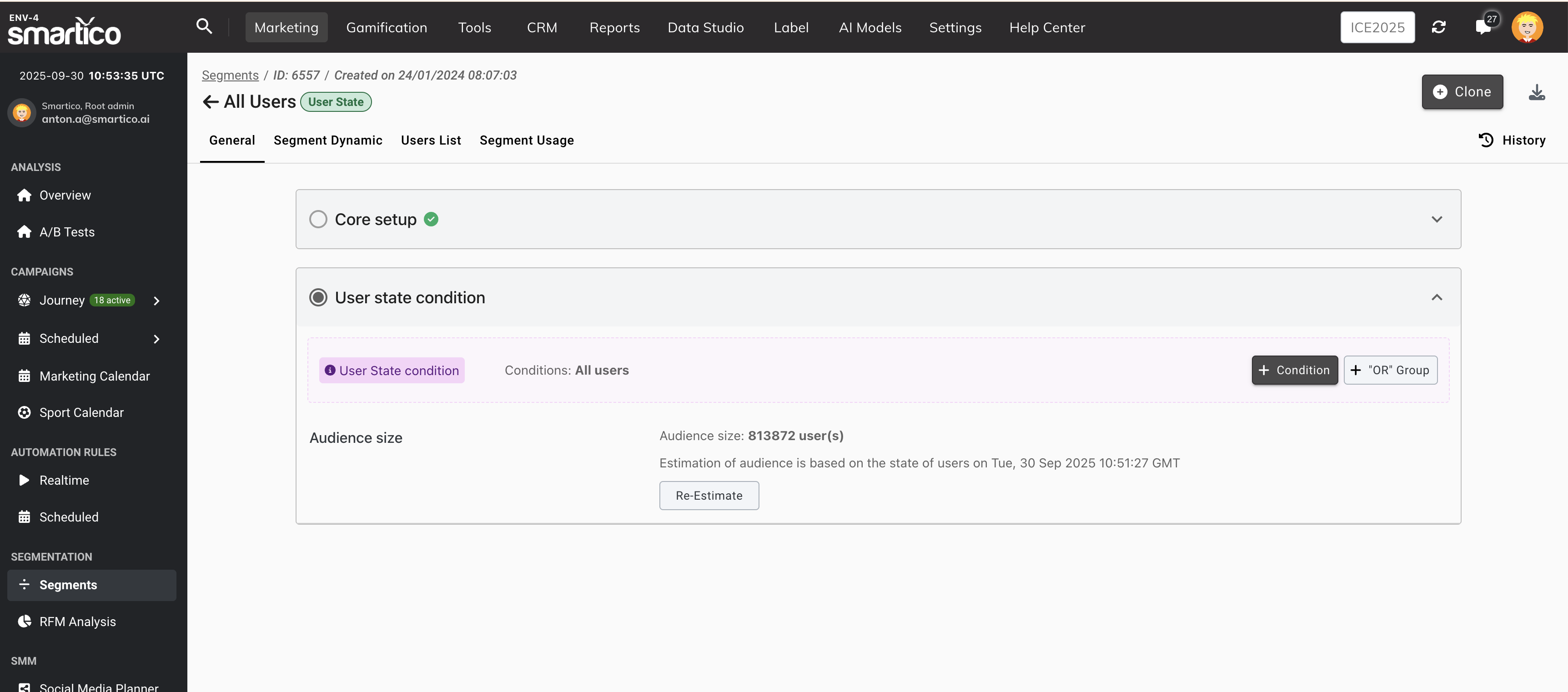
Task: Open History via clock icon
Action: [x=1486, y=140]
